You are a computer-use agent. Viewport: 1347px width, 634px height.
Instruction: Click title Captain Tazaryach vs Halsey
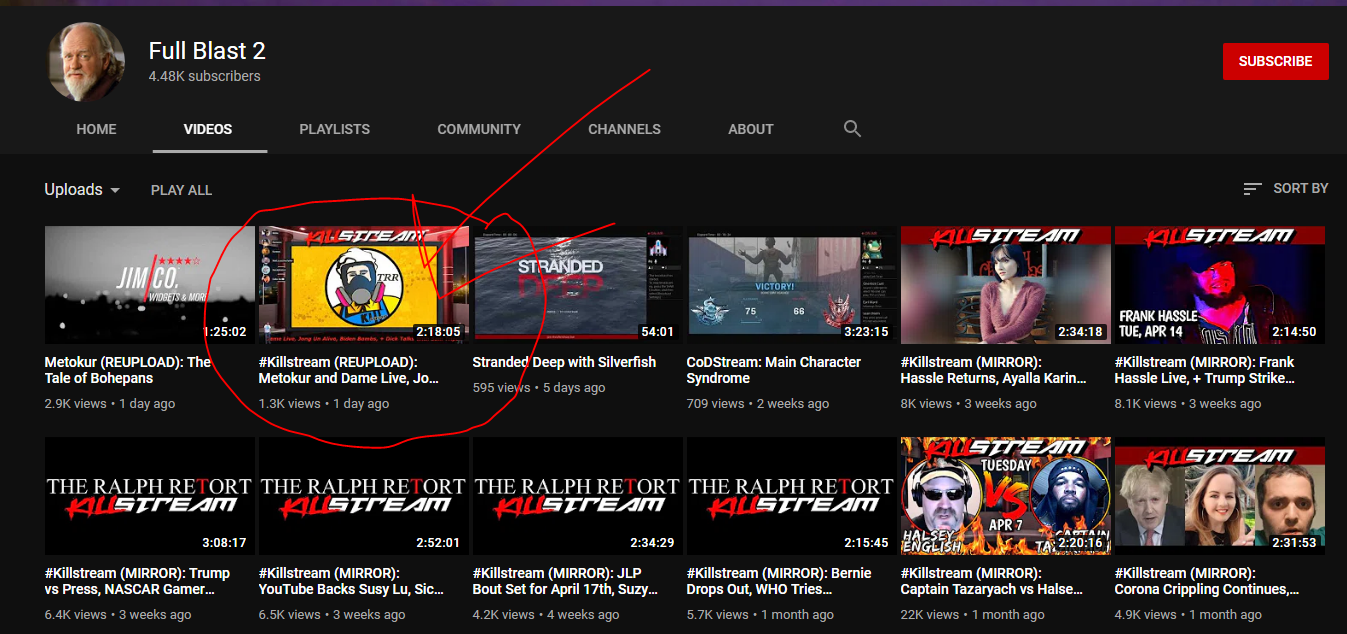click(x=991, y=581)
